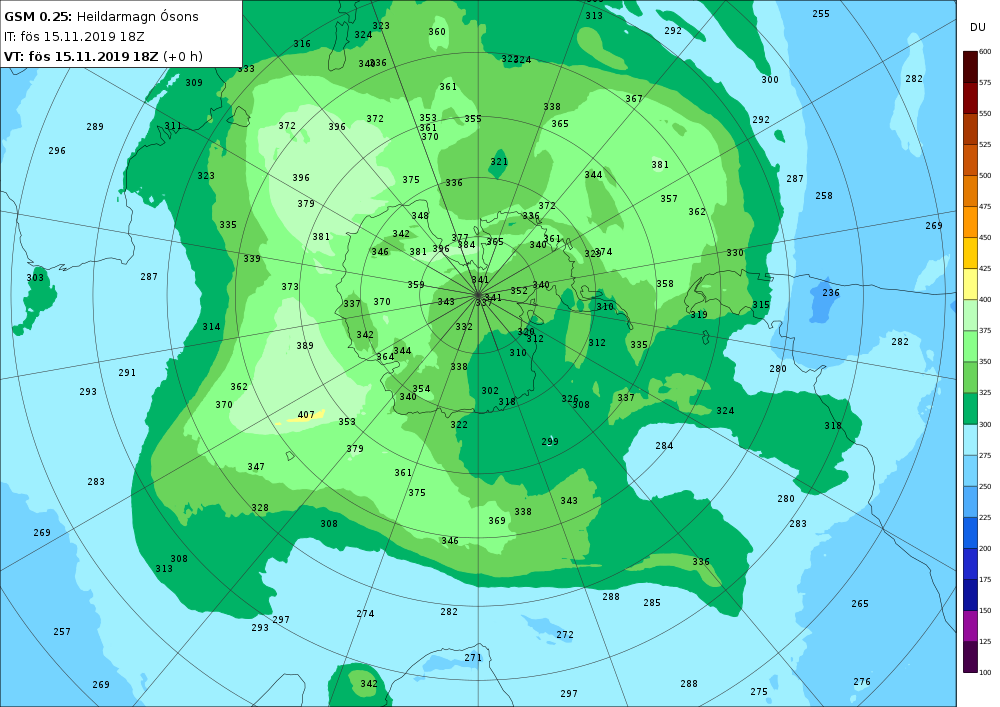Click the '500' legend tick label
Viewport: 1000px width, 707px height.
pos(985,176)
